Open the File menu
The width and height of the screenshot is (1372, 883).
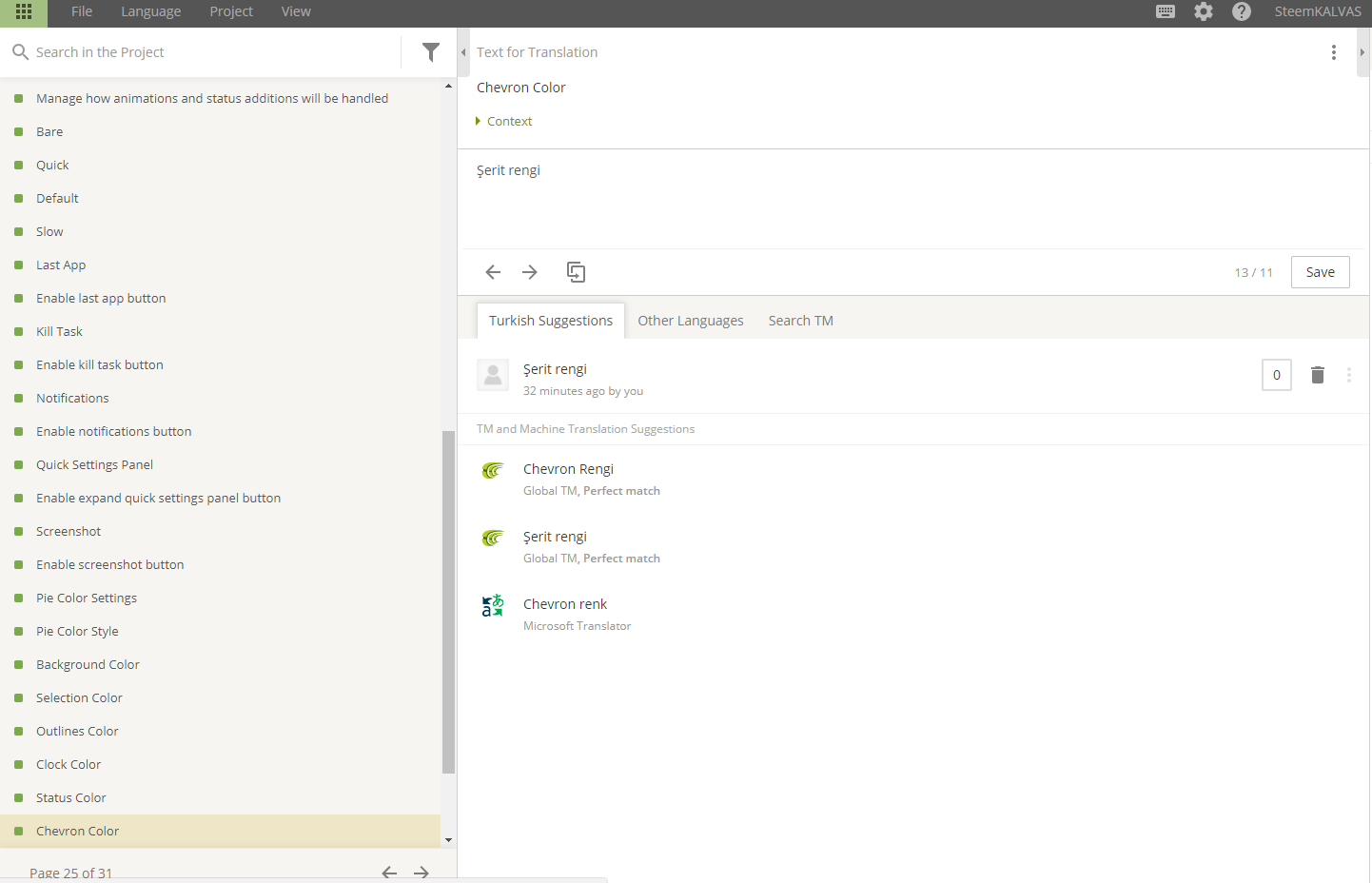click(82, 11)
